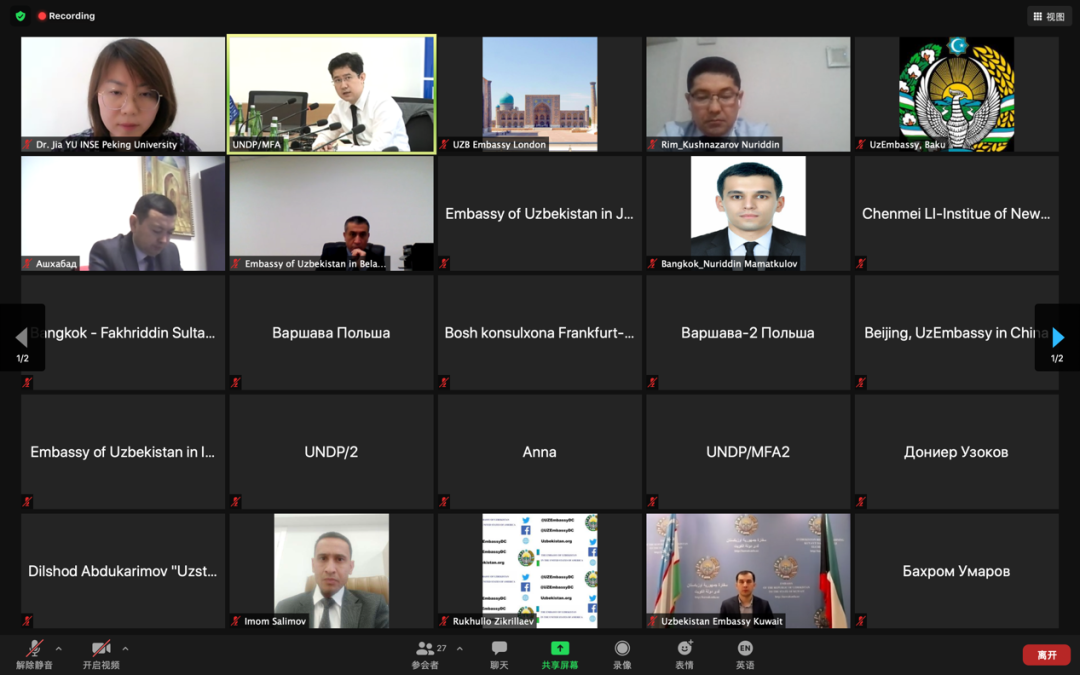
Task: Click muted mic icon on Варшава-2 Польша tile
Action: point(652,382)
